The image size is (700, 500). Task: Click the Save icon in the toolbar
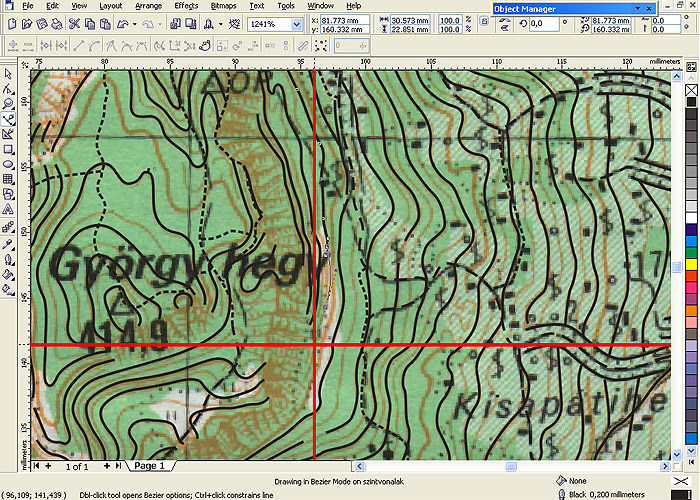click(41, 24)
